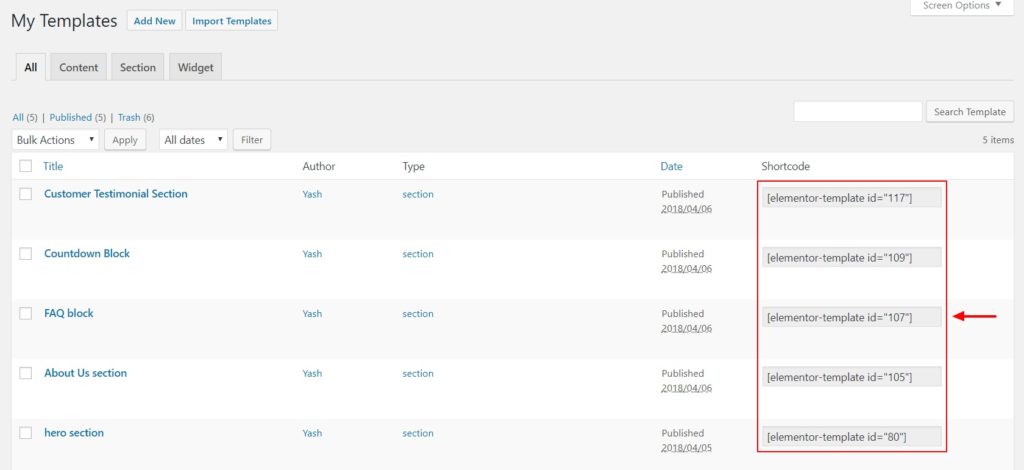
Task: Click the Author column header
Action: 319,166
